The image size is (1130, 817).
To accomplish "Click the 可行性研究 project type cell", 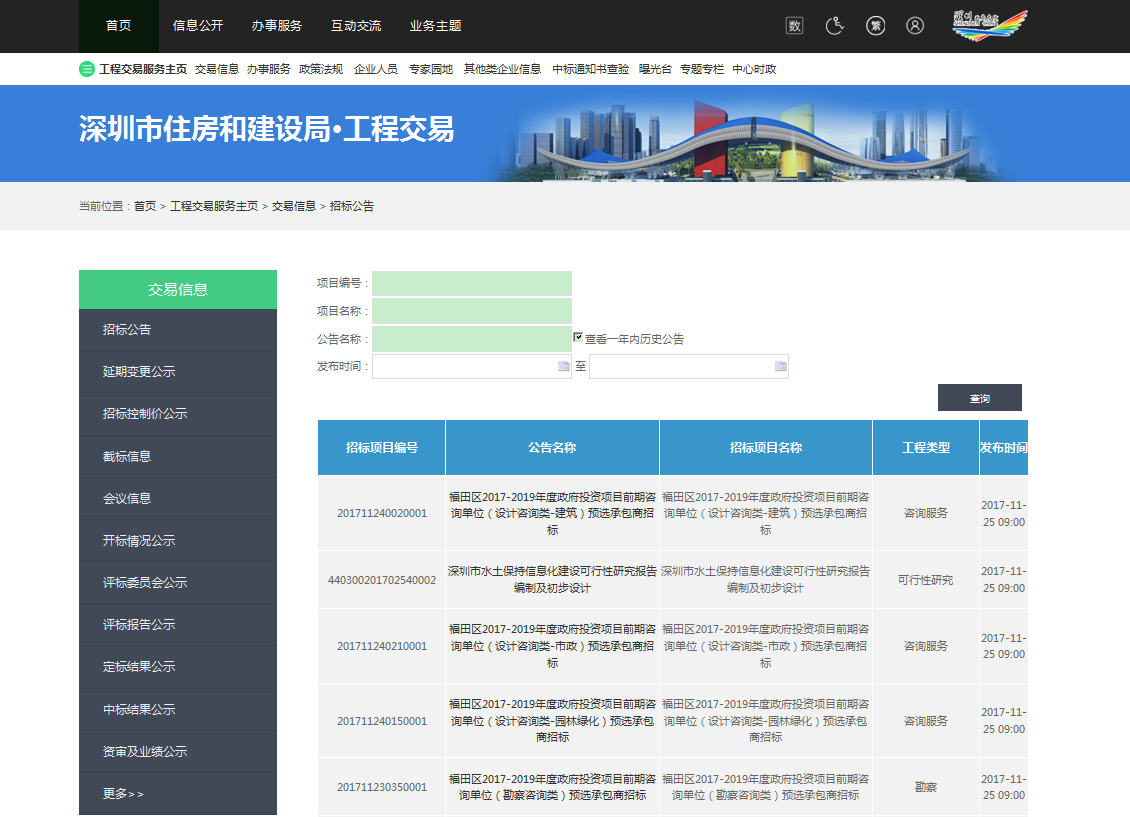I will tap(925, 580).
